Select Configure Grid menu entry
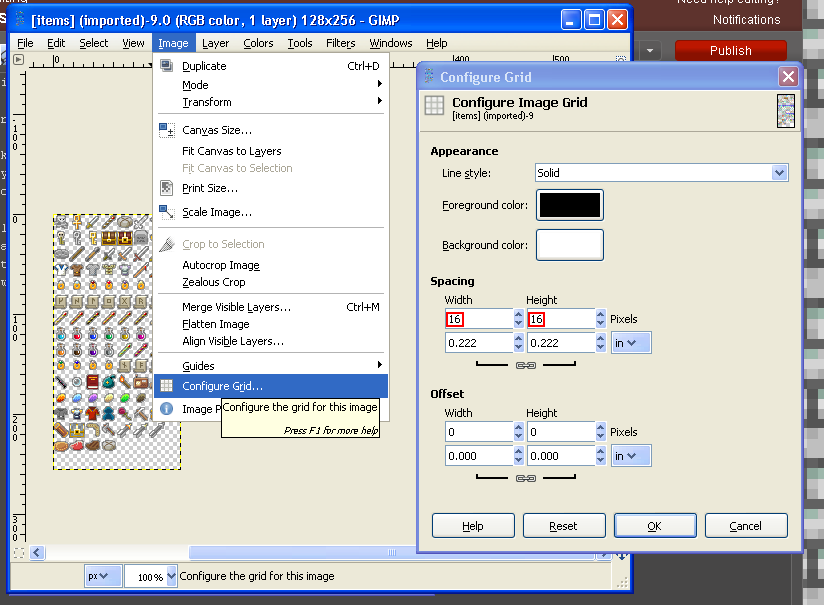The width and height of the screenshot is (824, 605). pos(271,386)
